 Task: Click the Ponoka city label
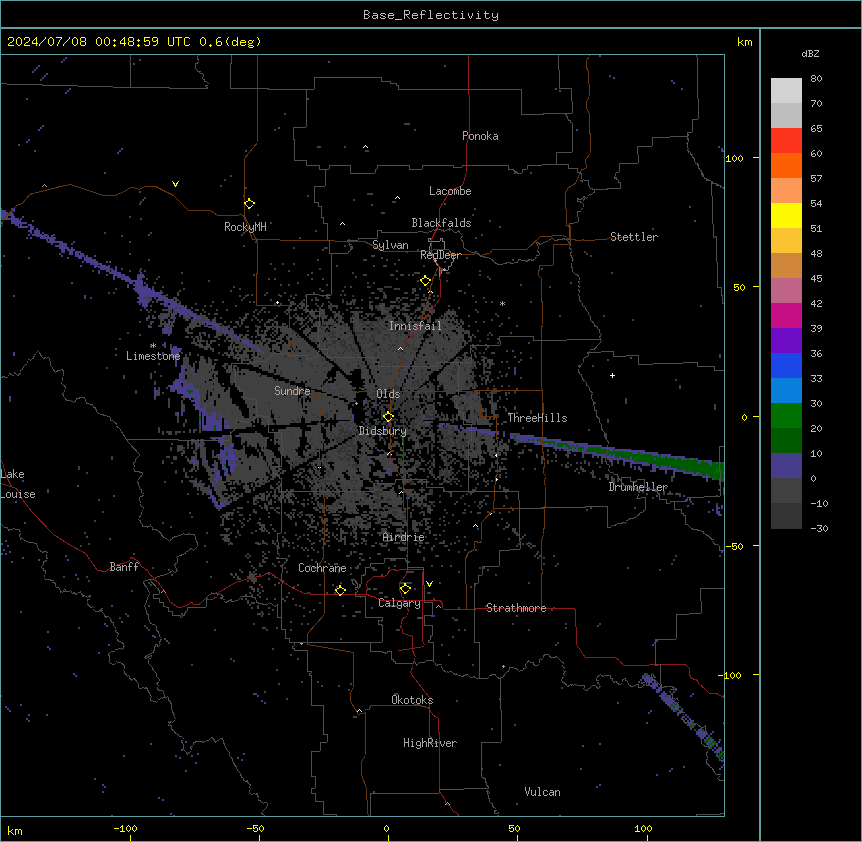480,136
